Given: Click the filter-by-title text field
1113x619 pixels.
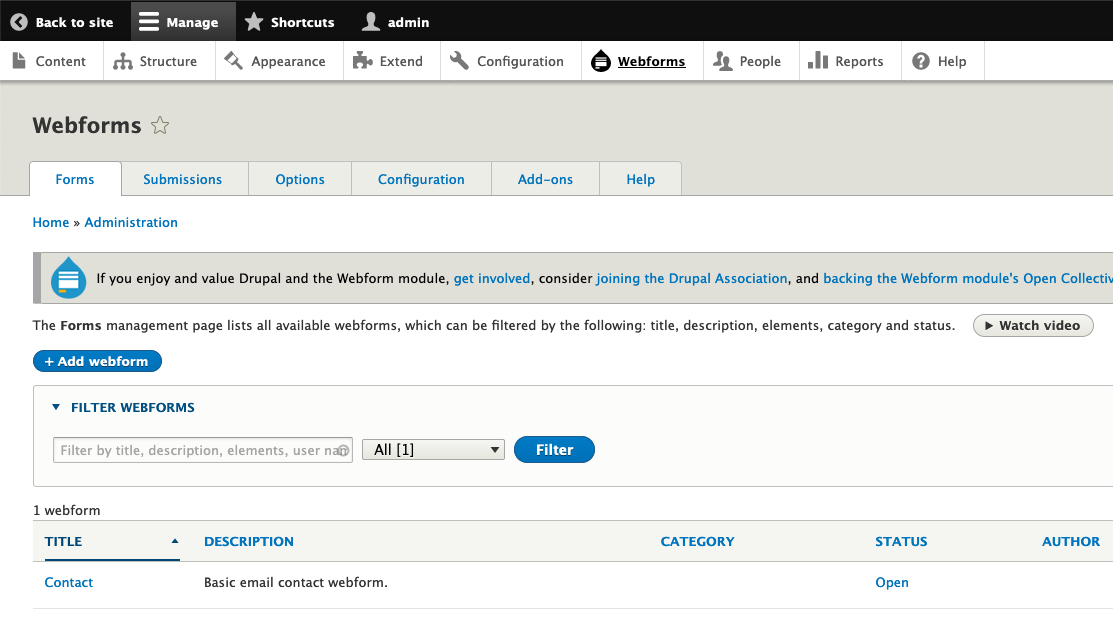Looking at the screenshot, I should coord(200,449).
